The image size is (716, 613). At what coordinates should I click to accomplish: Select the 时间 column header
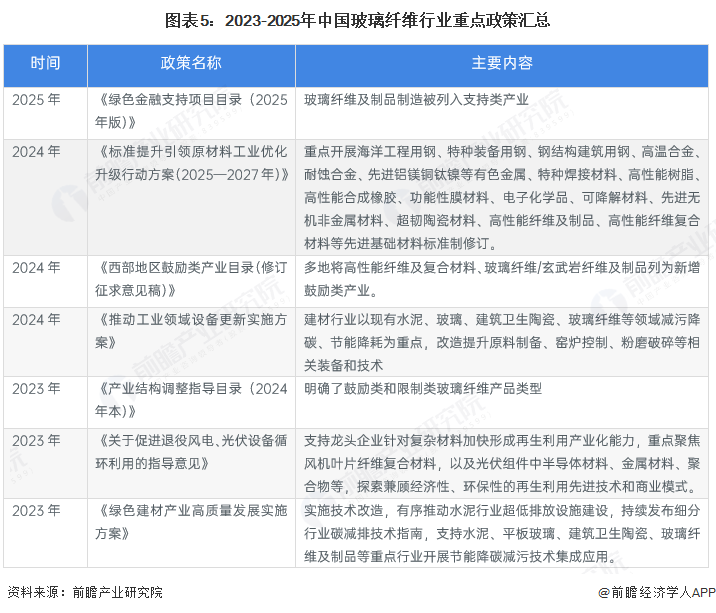45,63
